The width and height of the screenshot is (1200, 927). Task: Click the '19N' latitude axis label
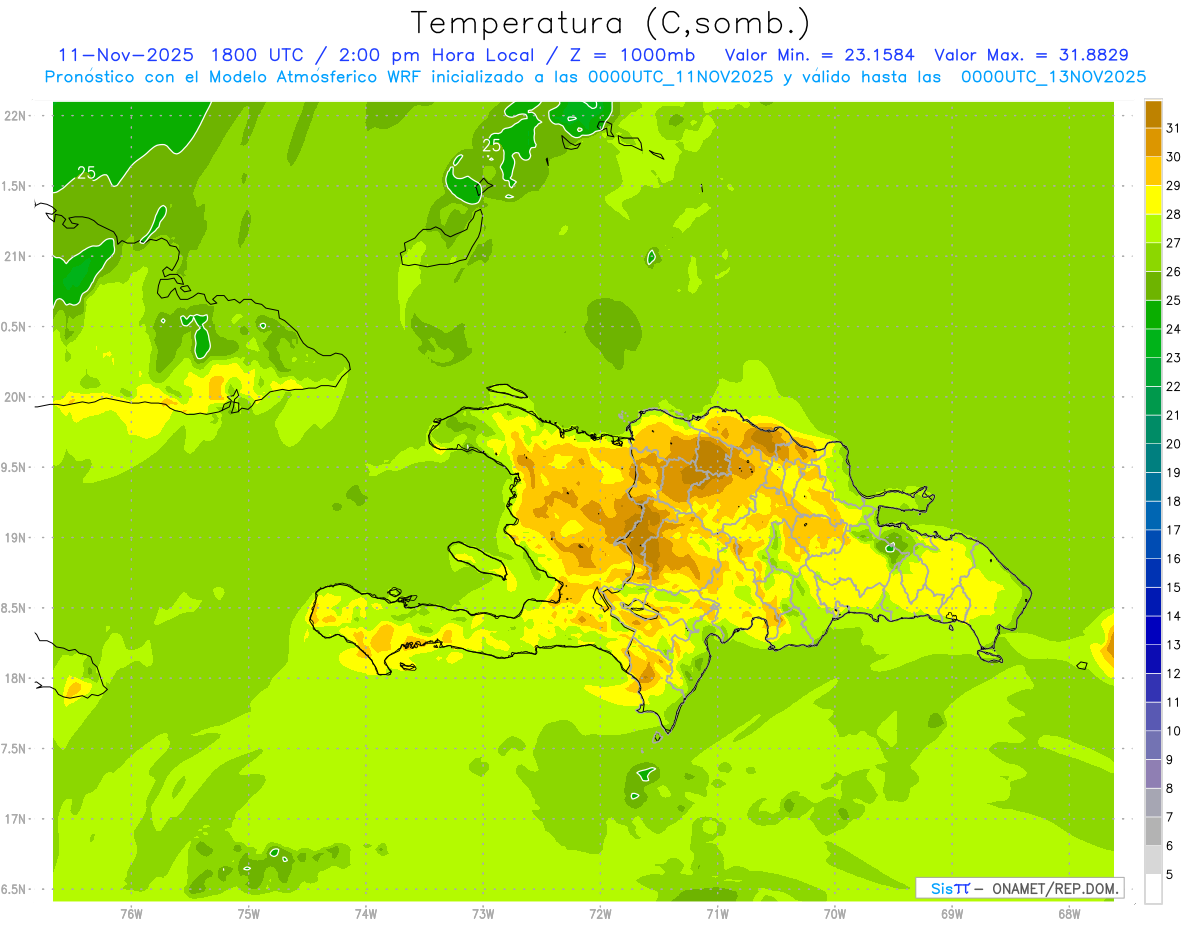coord(15,538)
